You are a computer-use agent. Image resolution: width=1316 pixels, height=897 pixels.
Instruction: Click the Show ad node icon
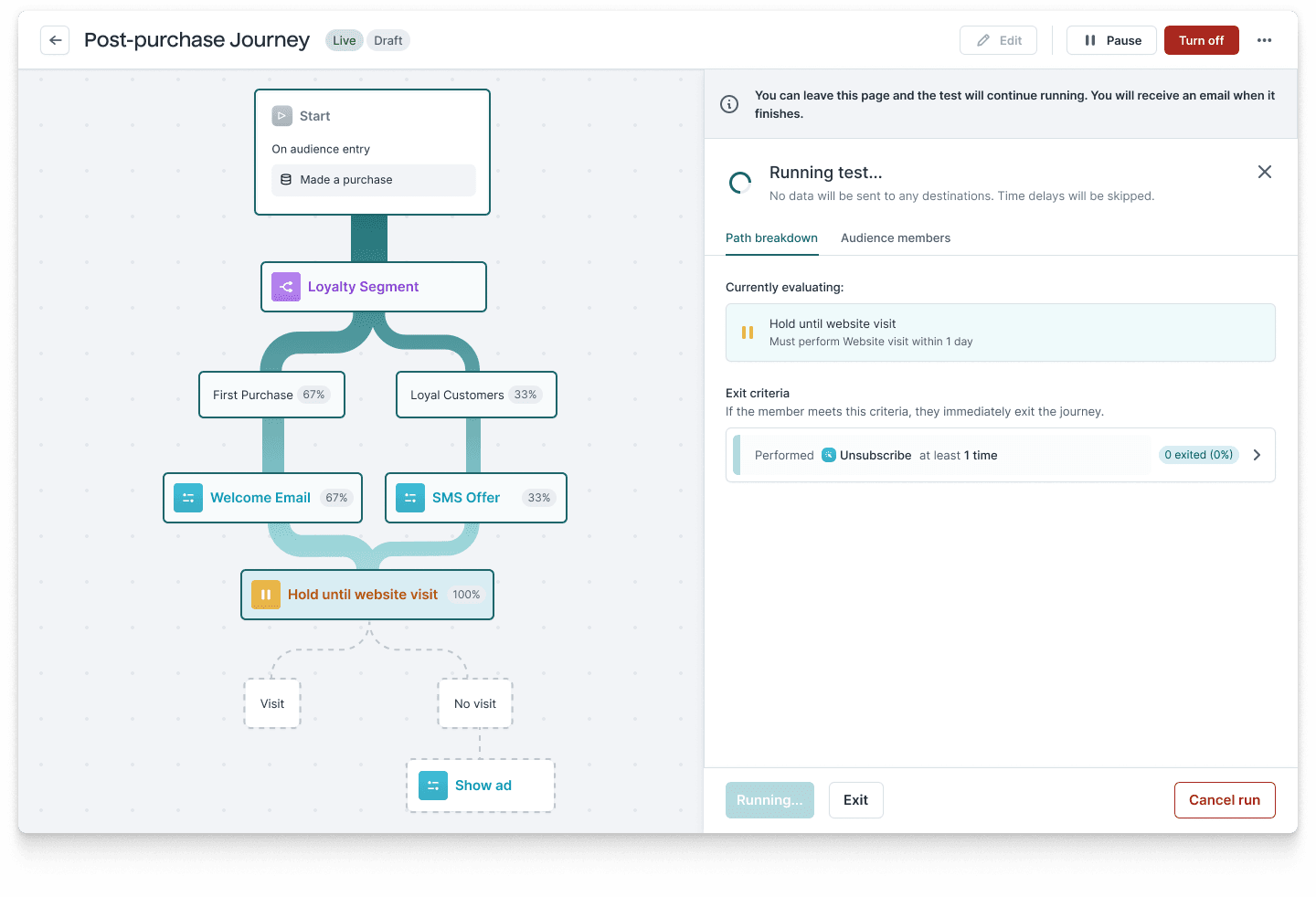click(433, 786)
